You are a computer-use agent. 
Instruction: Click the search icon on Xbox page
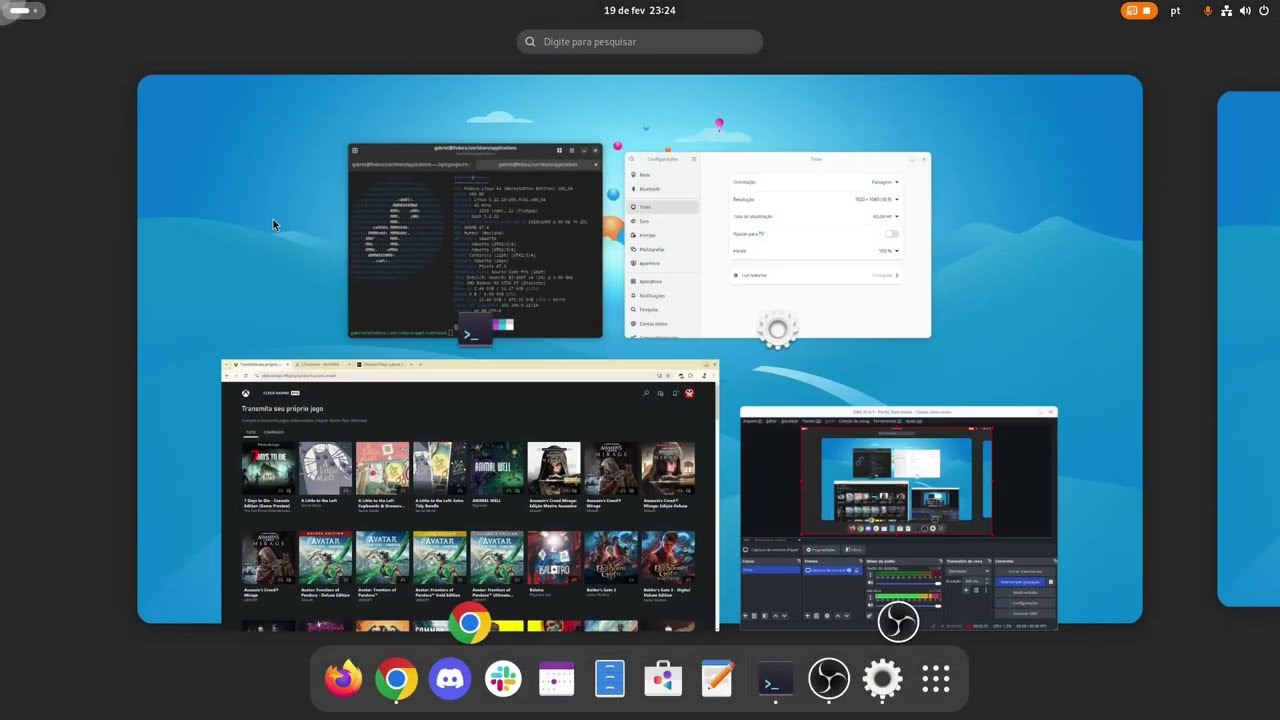[x=646, y=393]
